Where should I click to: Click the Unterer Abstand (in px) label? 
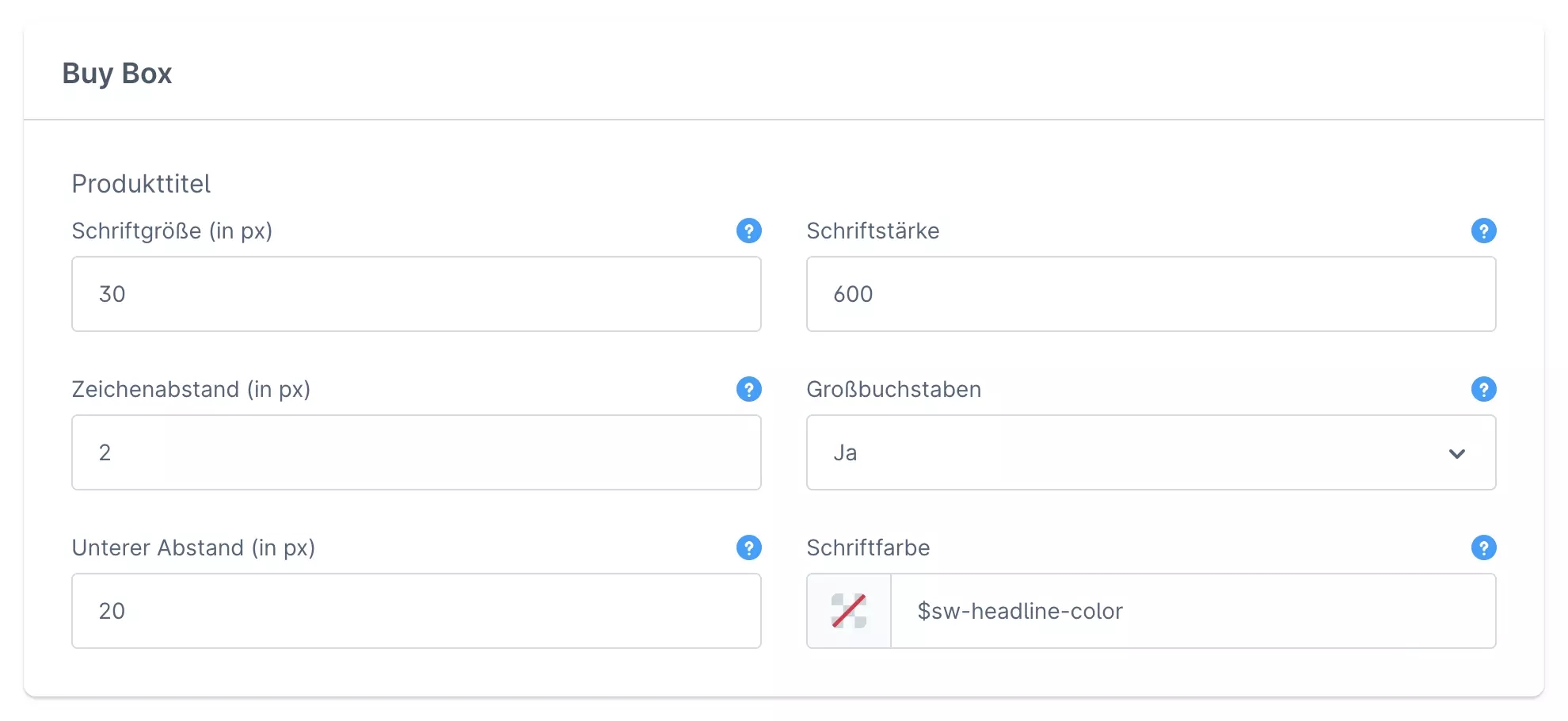(193, 547)
